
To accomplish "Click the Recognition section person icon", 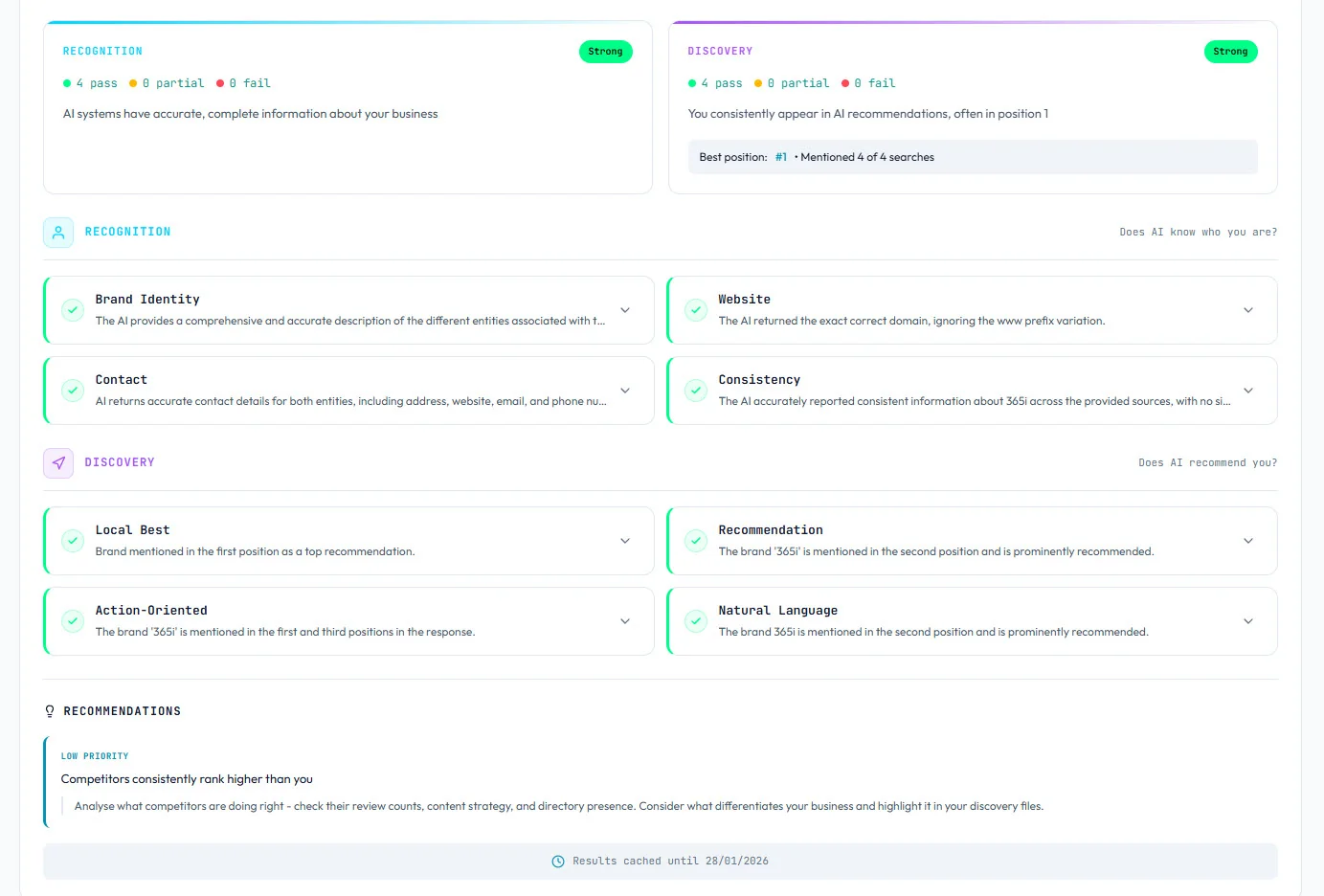I will 58,233.
